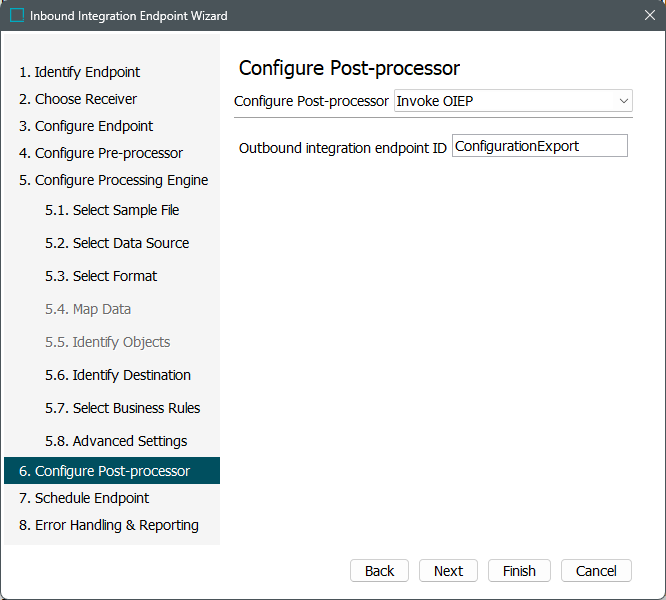Open sub-step 5.1 Select Sample File
Screen dimensions: 666x600
click(112, 210)
